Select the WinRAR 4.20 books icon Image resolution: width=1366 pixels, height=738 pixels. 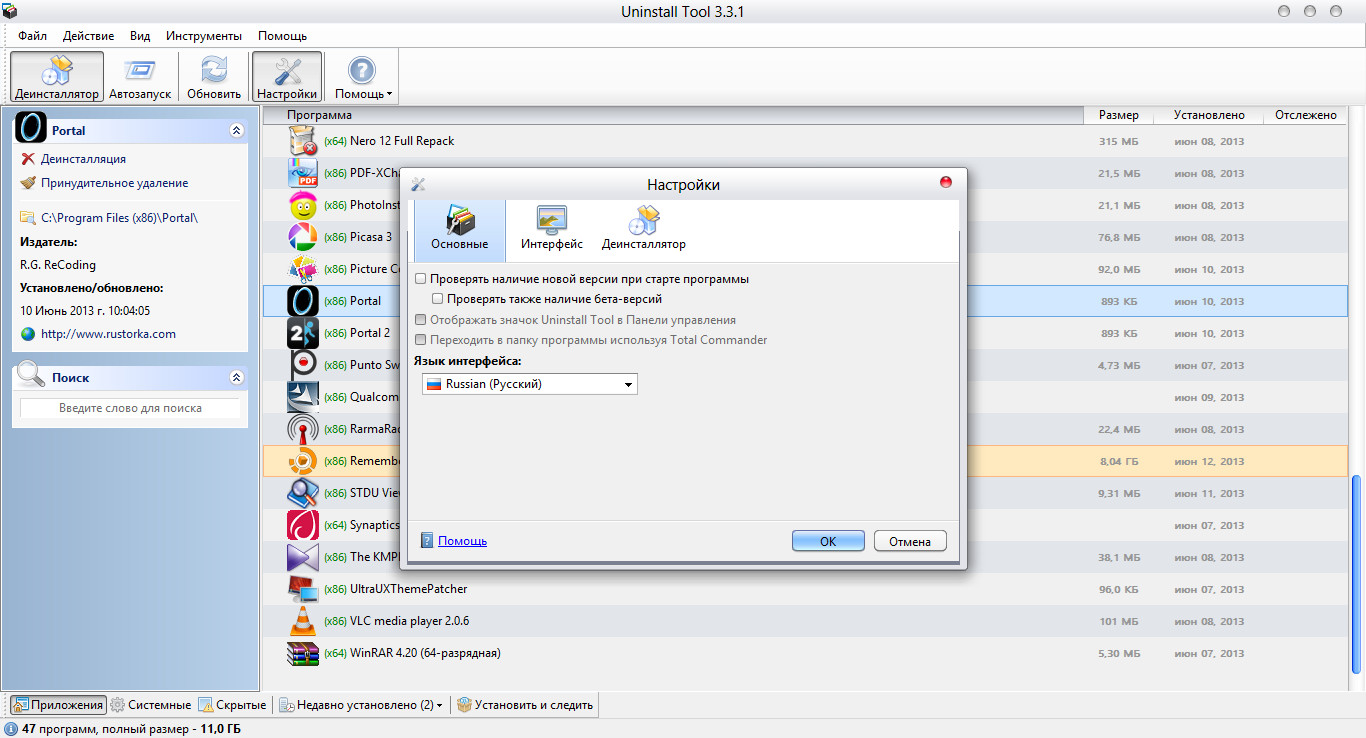303,653
